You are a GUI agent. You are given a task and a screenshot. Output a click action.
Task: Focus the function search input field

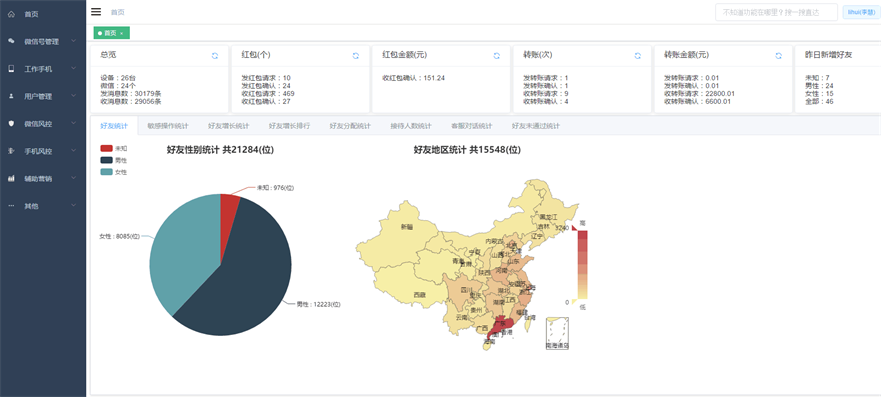coord(776,12)
